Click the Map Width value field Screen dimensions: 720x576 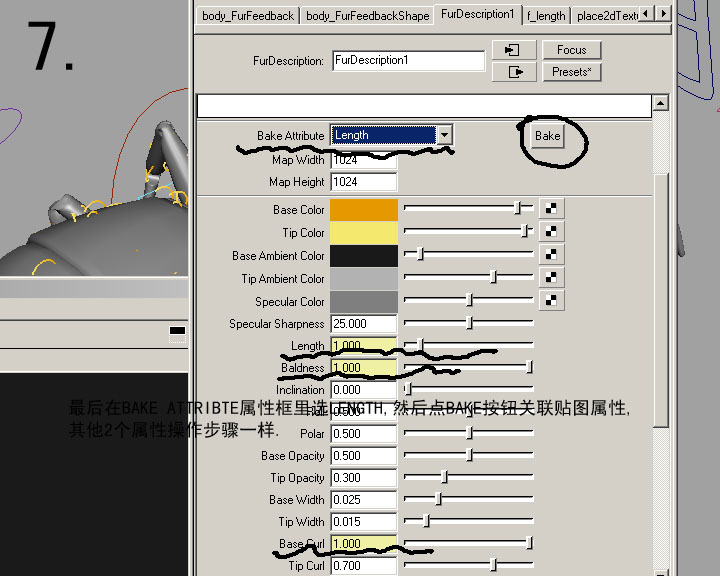(364, 160)
